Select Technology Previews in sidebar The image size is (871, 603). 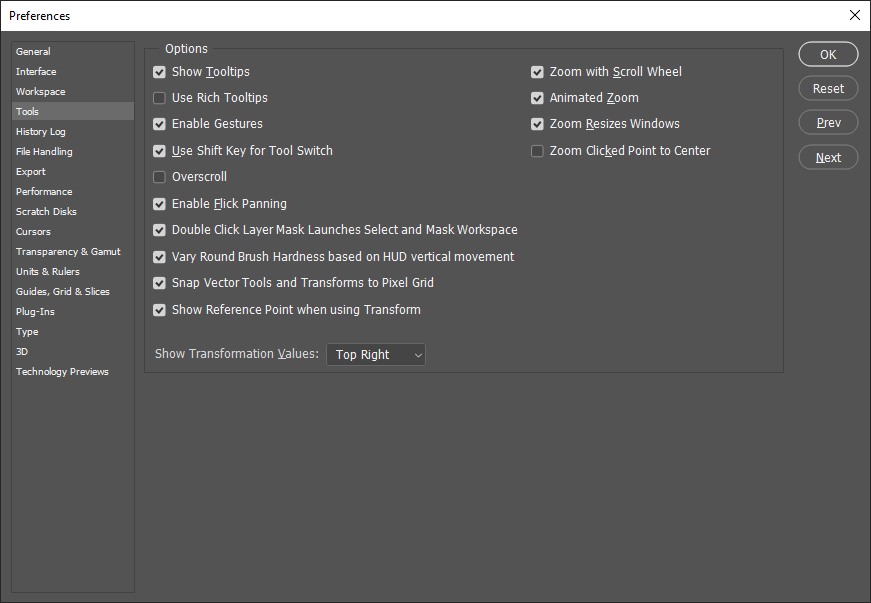coord(62,372)
